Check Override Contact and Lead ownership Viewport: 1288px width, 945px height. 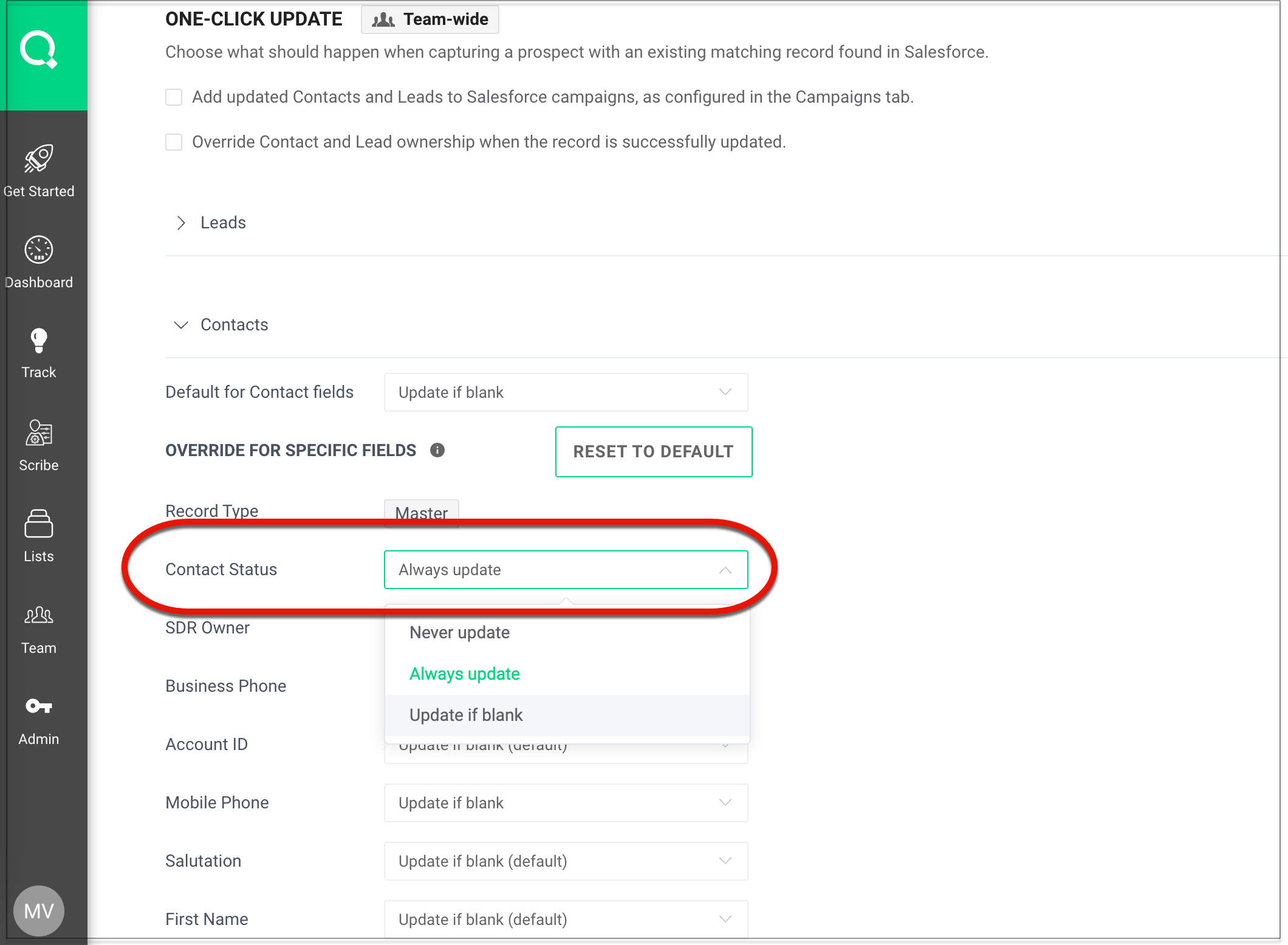(174, 142)
